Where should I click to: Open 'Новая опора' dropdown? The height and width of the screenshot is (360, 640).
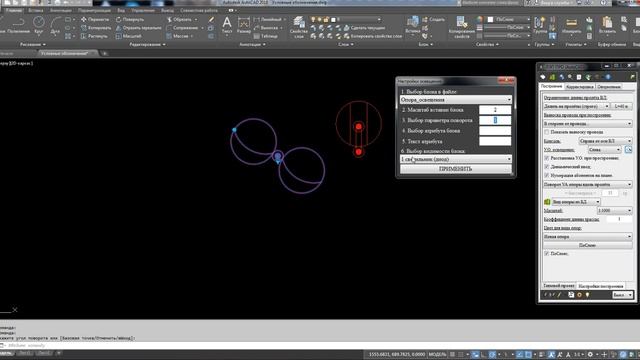tap(588, 237)
